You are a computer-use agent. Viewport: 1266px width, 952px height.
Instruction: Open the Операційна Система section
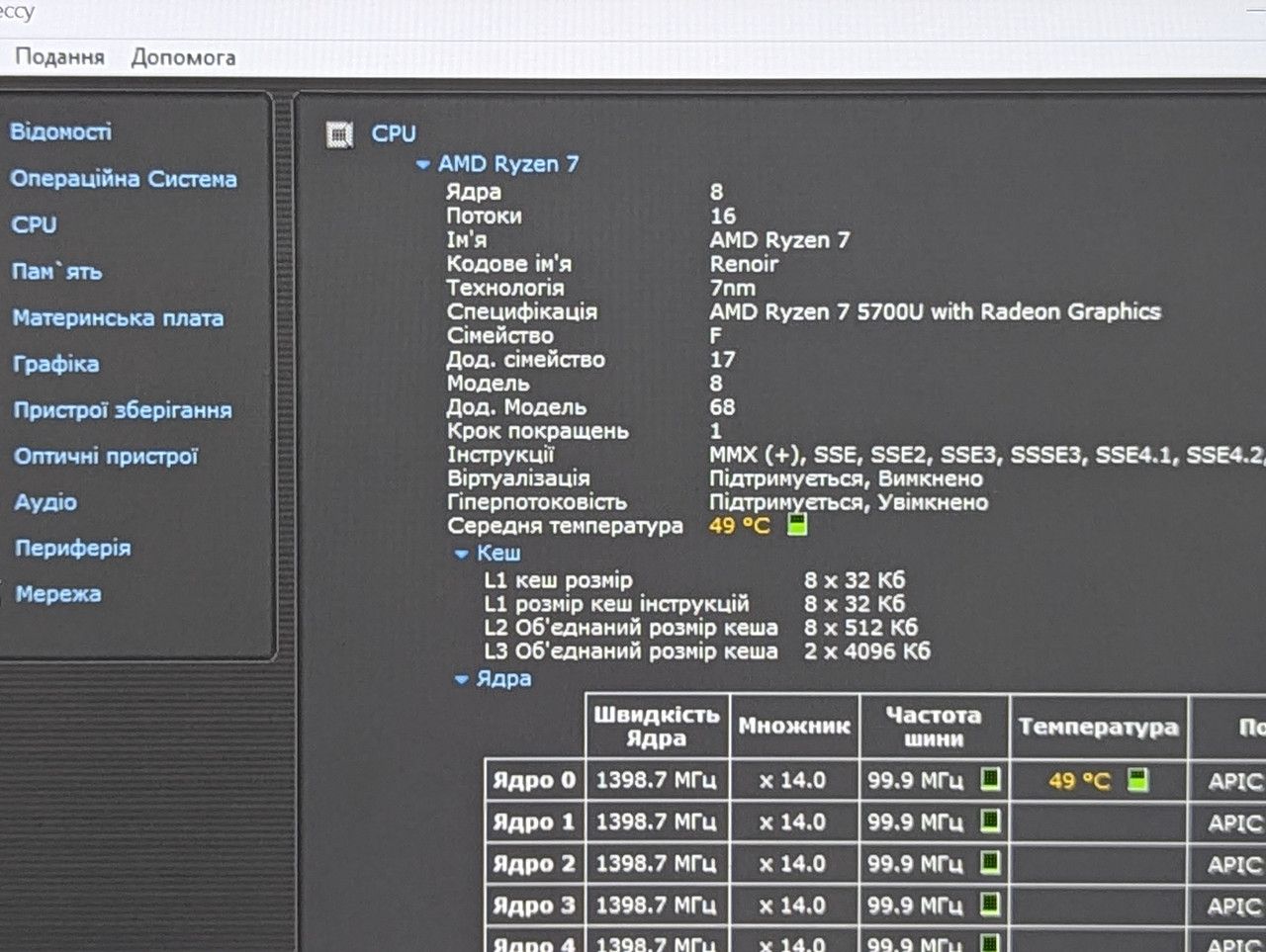(124, 179)
